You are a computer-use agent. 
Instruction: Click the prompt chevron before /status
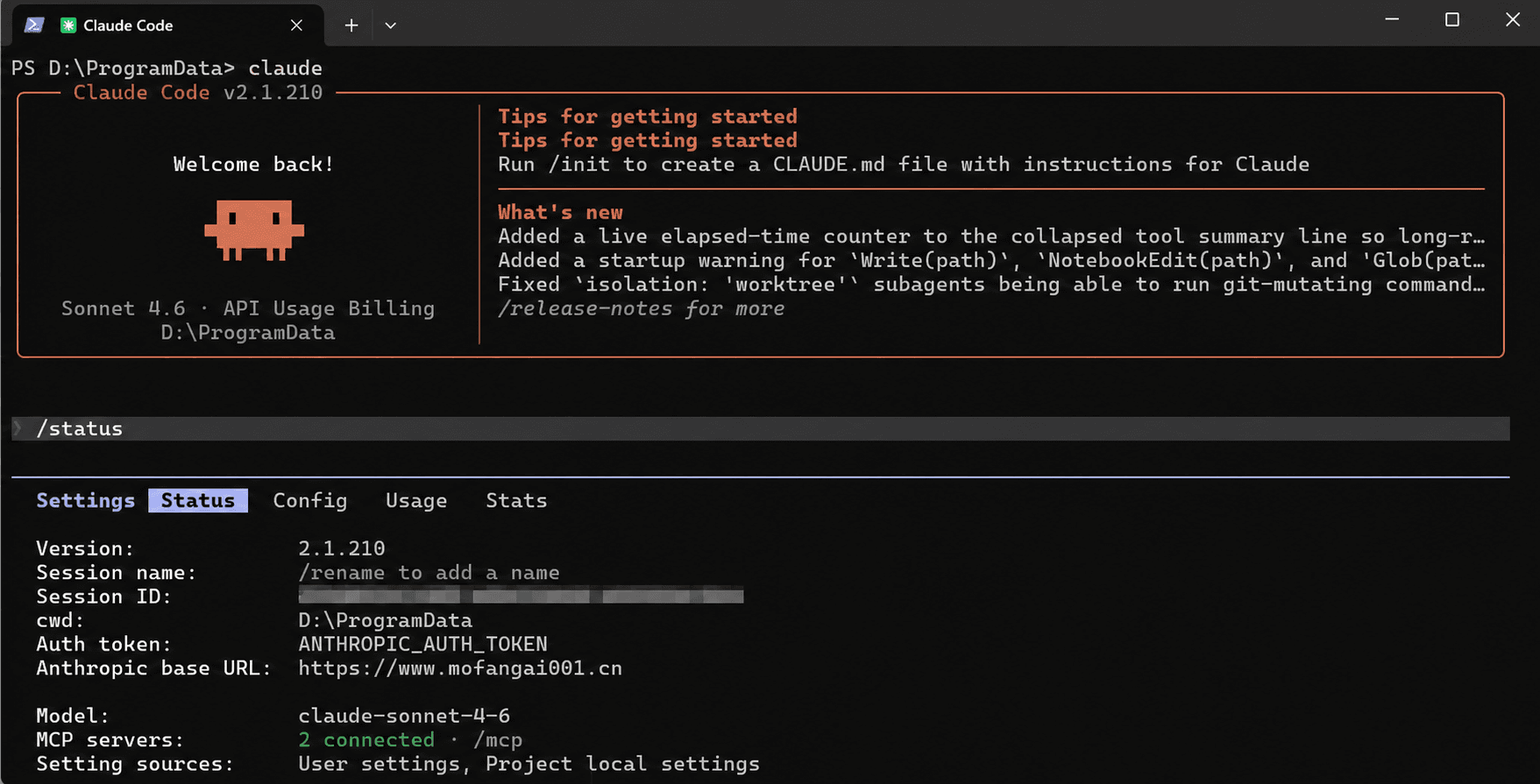pyautogui.click(x=18, y=428)
